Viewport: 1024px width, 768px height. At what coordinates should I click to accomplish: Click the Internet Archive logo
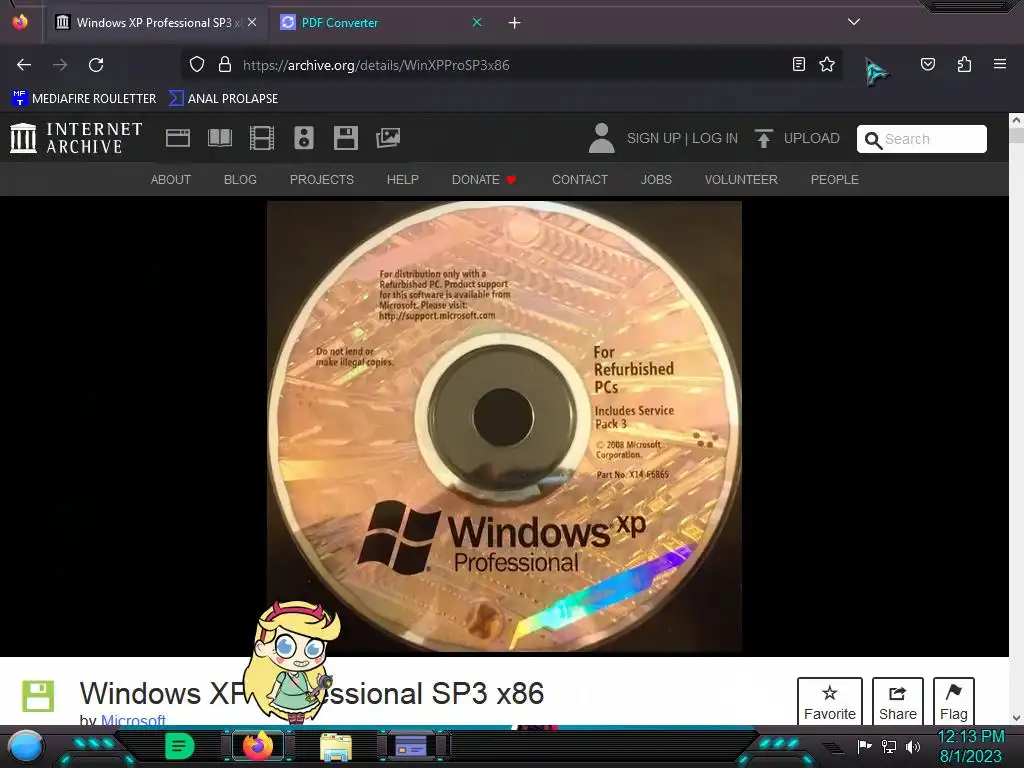[76, 138]
